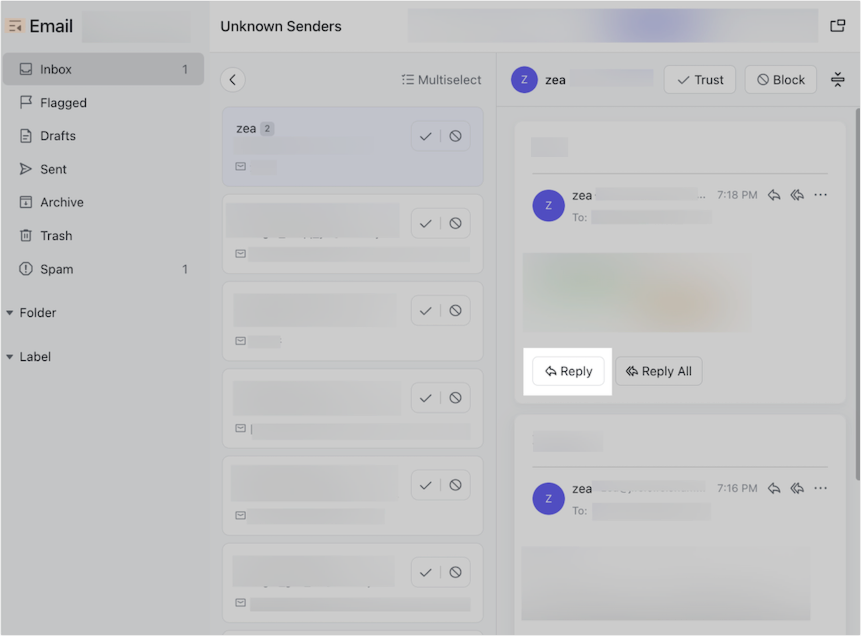Open the Inbox folder
Screen dimensions: 861x636
click(x=103, y=69)
